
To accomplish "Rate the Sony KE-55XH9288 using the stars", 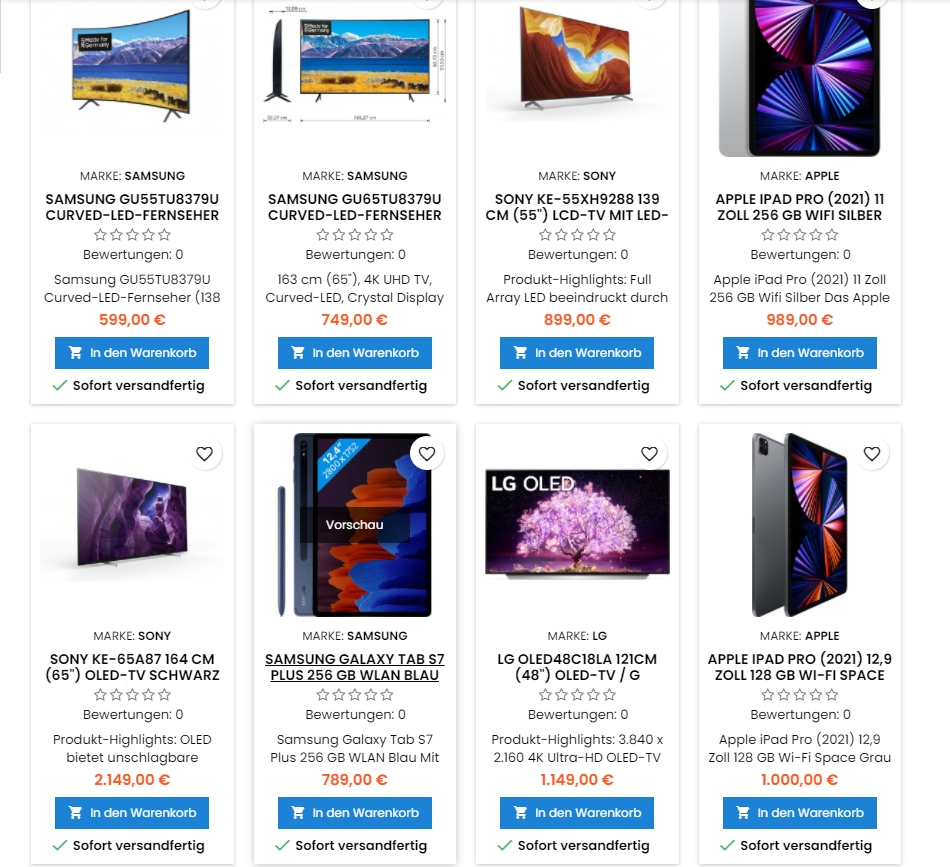I will pos(577,234).
